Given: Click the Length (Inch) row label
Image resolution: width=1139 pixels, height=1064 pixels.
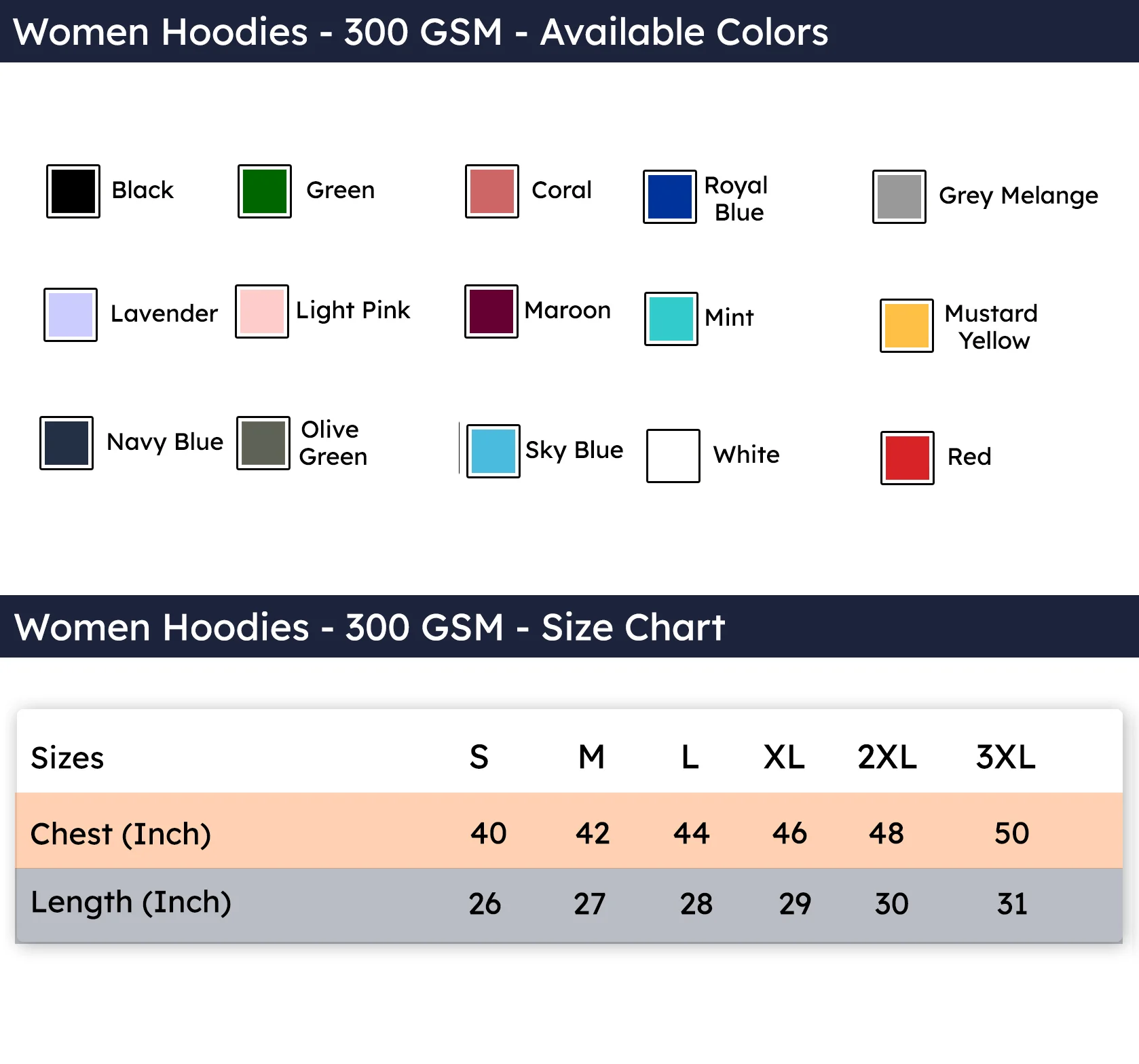Looking at the screenshot, I should coord(131,902).
